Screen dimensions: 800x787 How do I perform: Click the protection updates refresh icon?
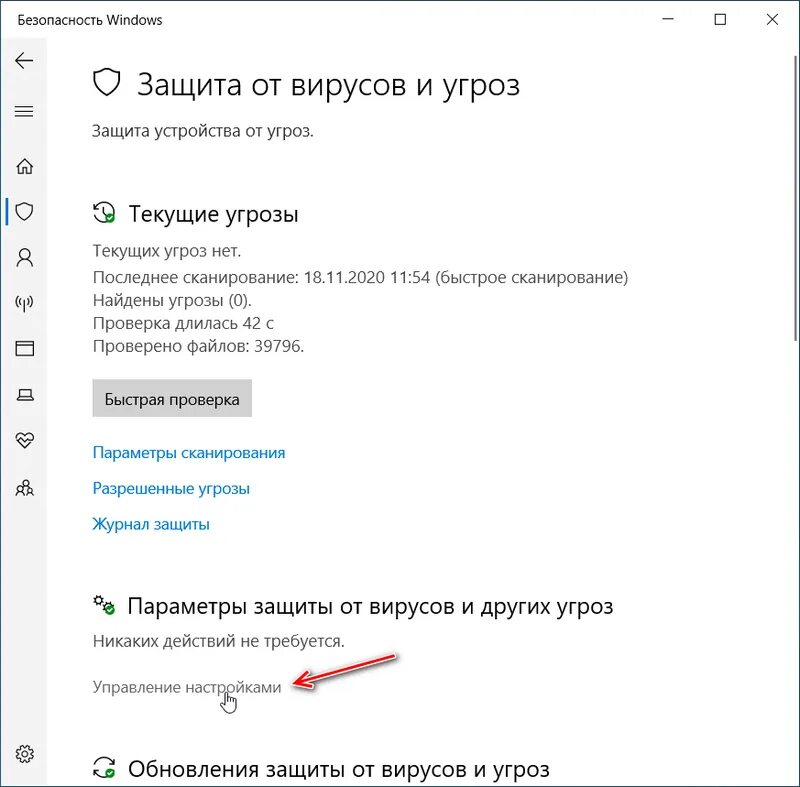[104, 768]
